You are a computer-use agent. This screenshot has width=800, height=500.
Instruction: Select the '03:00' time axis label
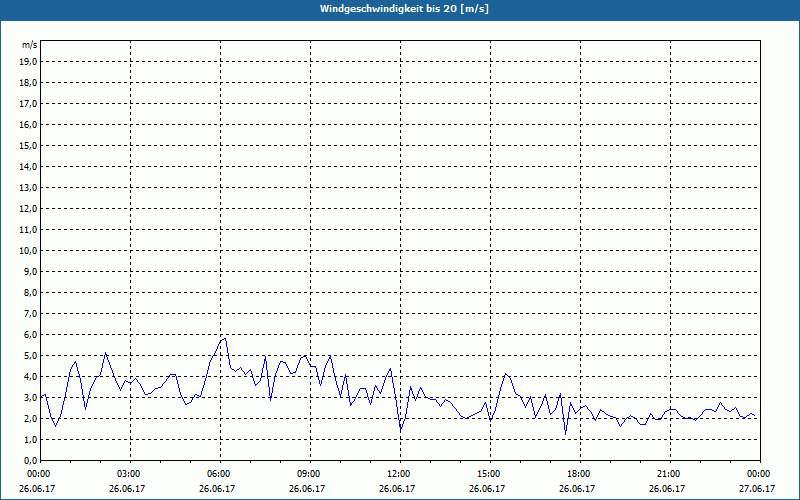coord(128,474)
